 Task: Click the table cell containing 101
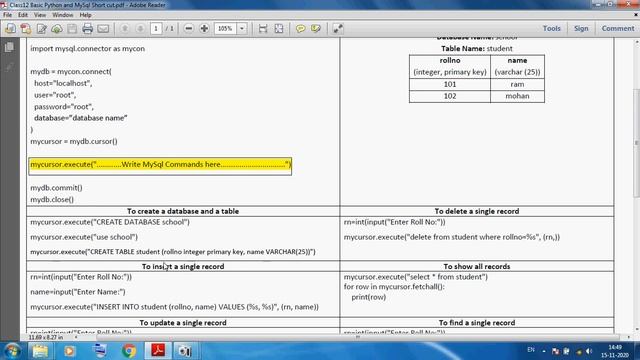450,84
